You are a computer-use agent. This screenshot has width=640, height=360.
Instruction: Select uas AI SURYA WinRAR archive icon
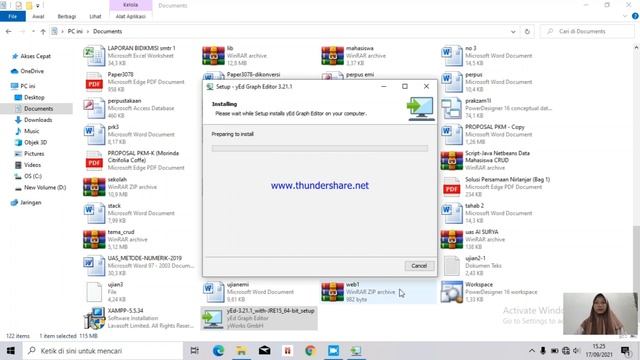(x=452, y=240)
